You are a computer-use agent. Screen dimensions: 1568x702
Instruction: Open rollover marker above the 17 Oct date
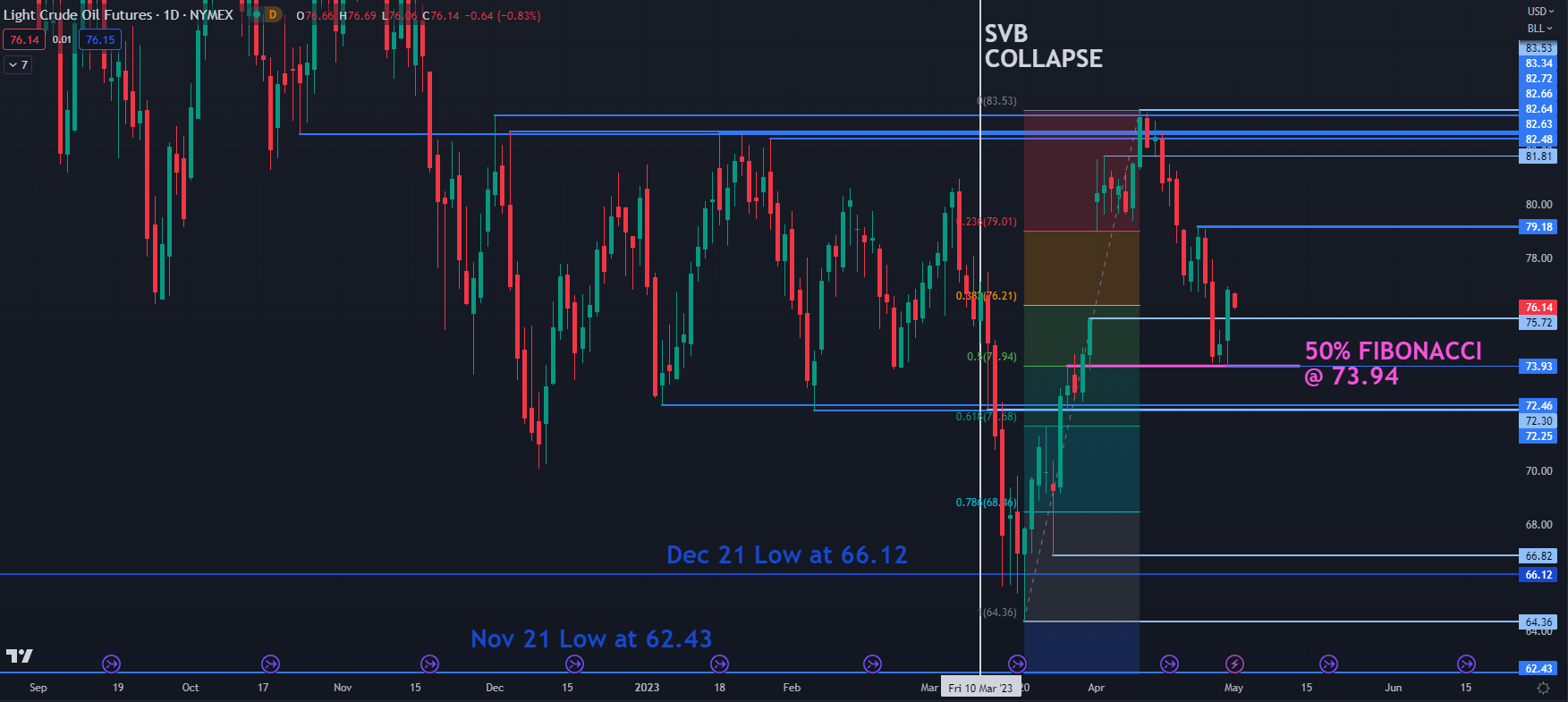[270, 664]
